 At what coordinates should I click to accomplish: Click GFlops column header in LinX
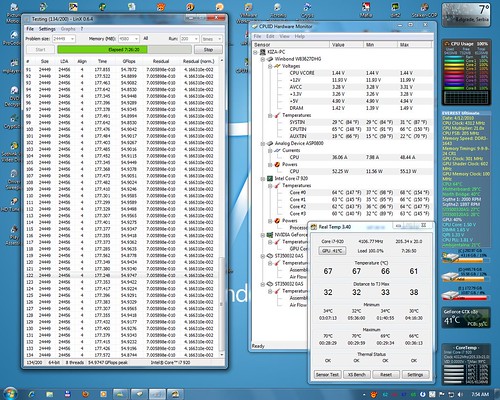129,61
